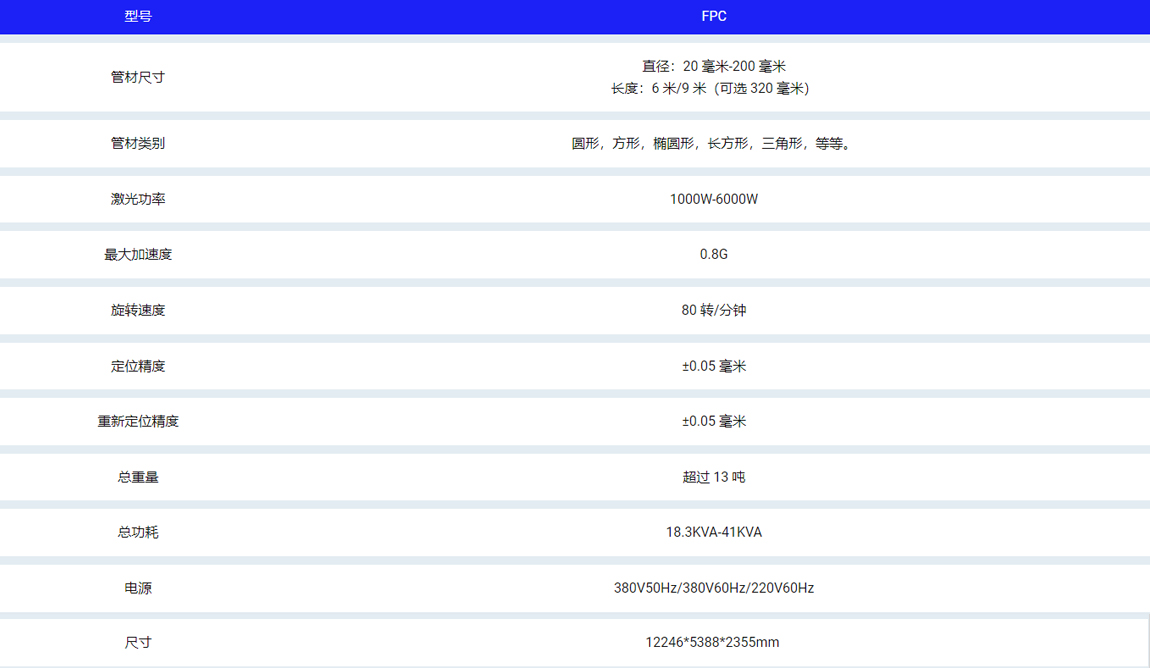Click the 380V50Hz/380V60Hz/220V60Hz power supply value

713,588
